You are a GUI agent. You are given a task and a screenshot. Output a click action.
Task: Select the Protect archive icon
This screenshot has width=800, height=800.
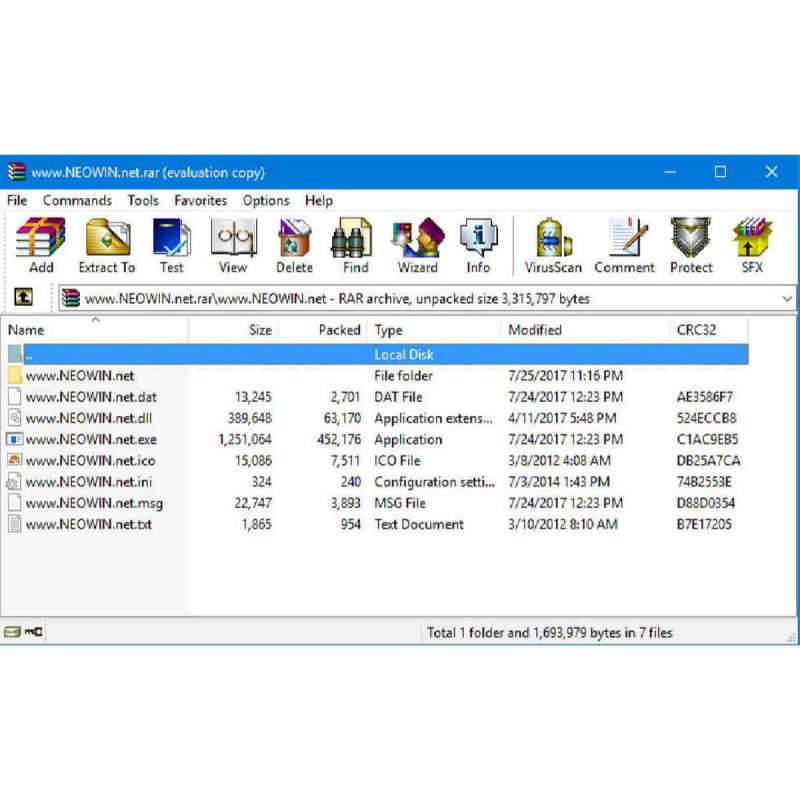pyautogui.click(x=690, y=240)
